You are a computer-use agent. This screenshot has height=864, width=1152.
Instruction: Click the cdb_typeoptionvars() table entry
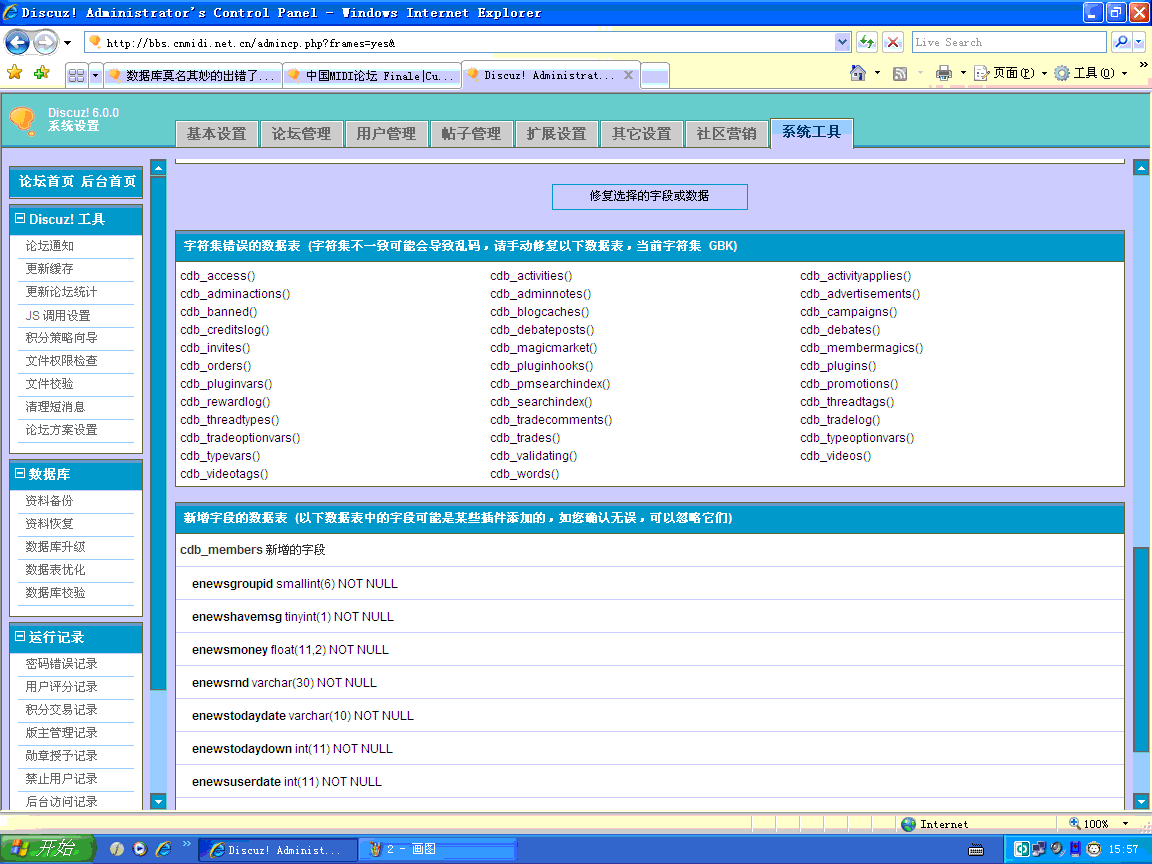point(857,438)
